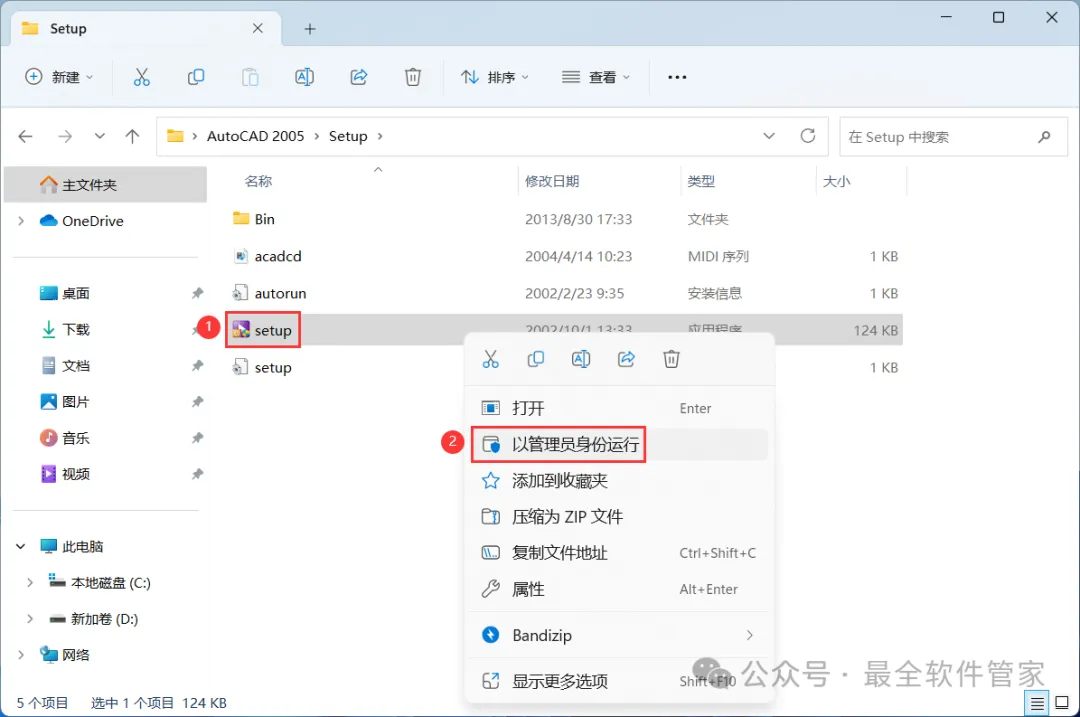Show recent locations dropdown arrow
Screen dimensions: 1080x717
point(100,136)
